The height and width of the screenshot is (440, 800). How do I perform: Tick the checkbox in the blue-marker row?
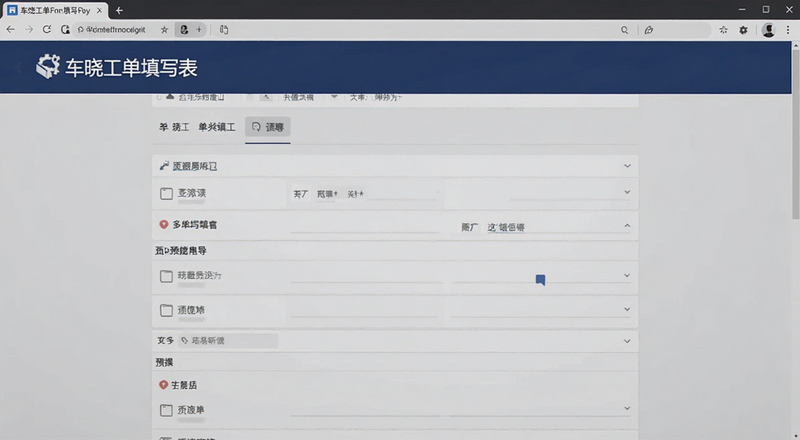click(x=166, y=276)
